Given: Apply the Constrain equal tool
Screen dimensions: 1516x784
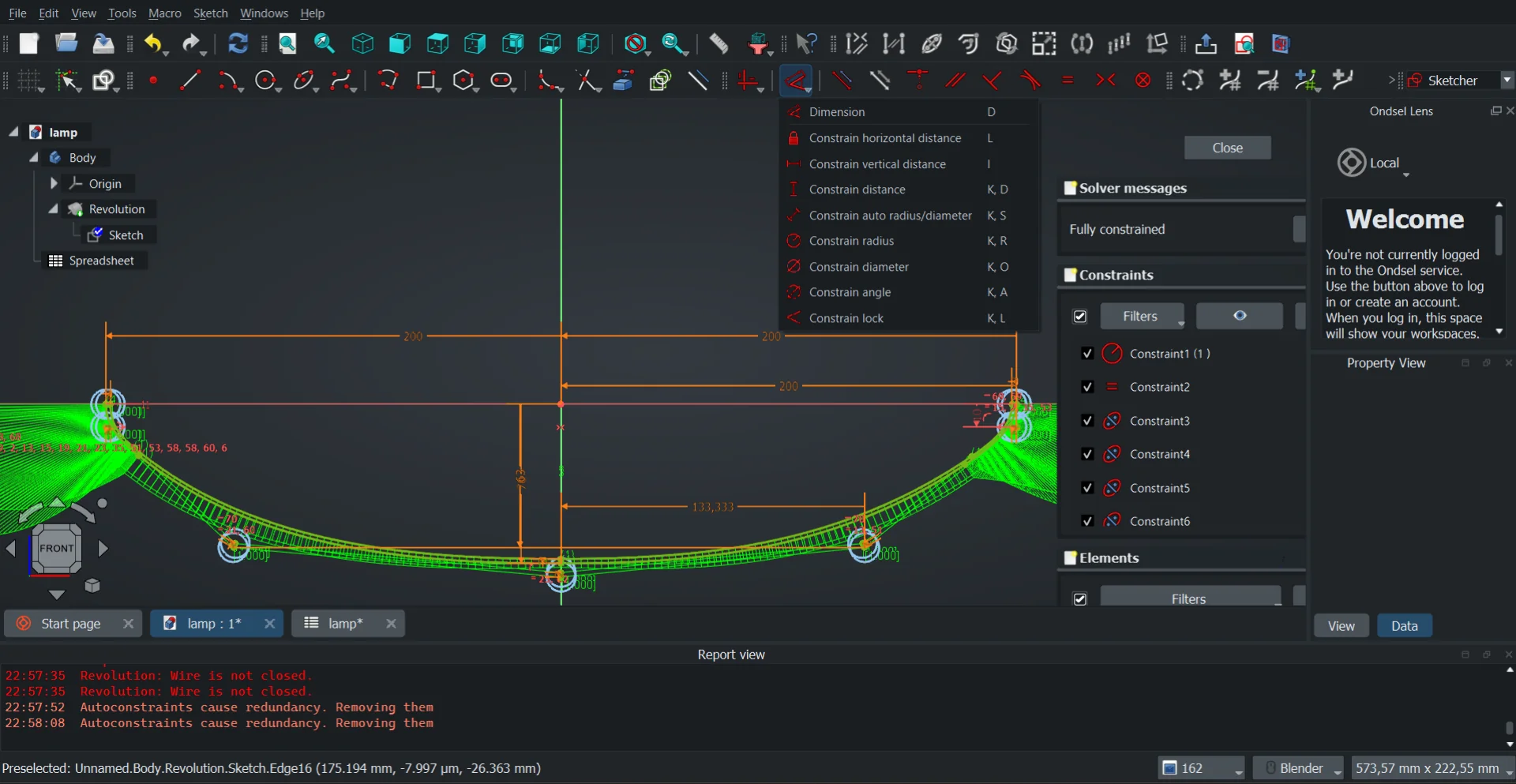Looking at the screenshot, I should click(x=1068, y=81).
